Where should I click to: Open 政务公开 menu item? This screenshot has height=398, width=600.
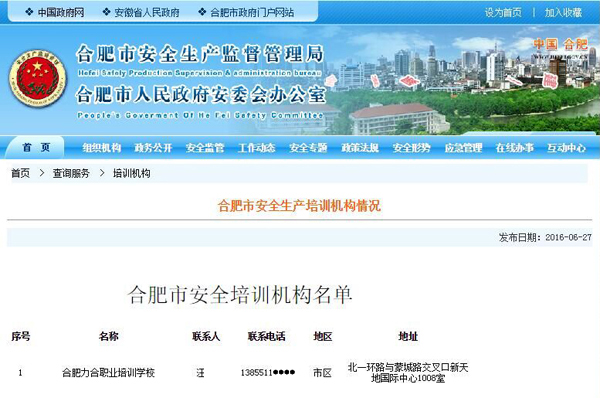(x=153, y=148)
